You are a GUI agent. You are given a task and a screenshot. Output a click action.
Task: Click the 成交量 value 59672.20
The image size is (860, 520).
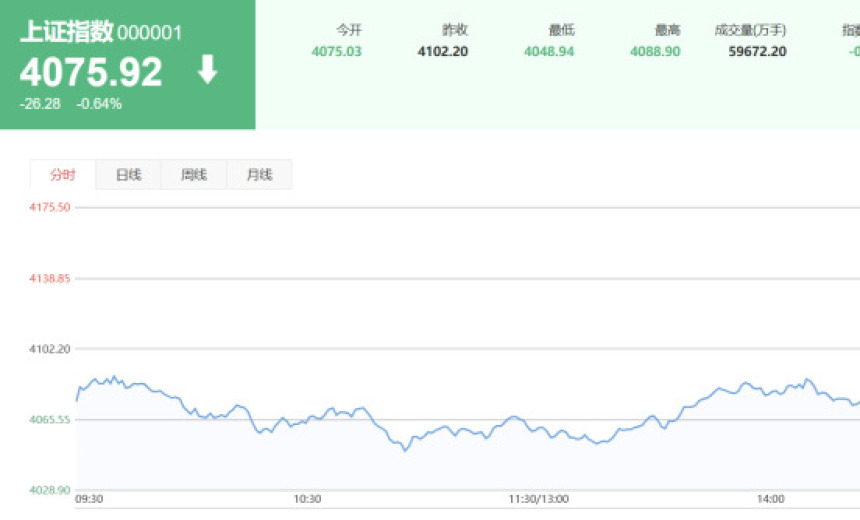point(757,51)
